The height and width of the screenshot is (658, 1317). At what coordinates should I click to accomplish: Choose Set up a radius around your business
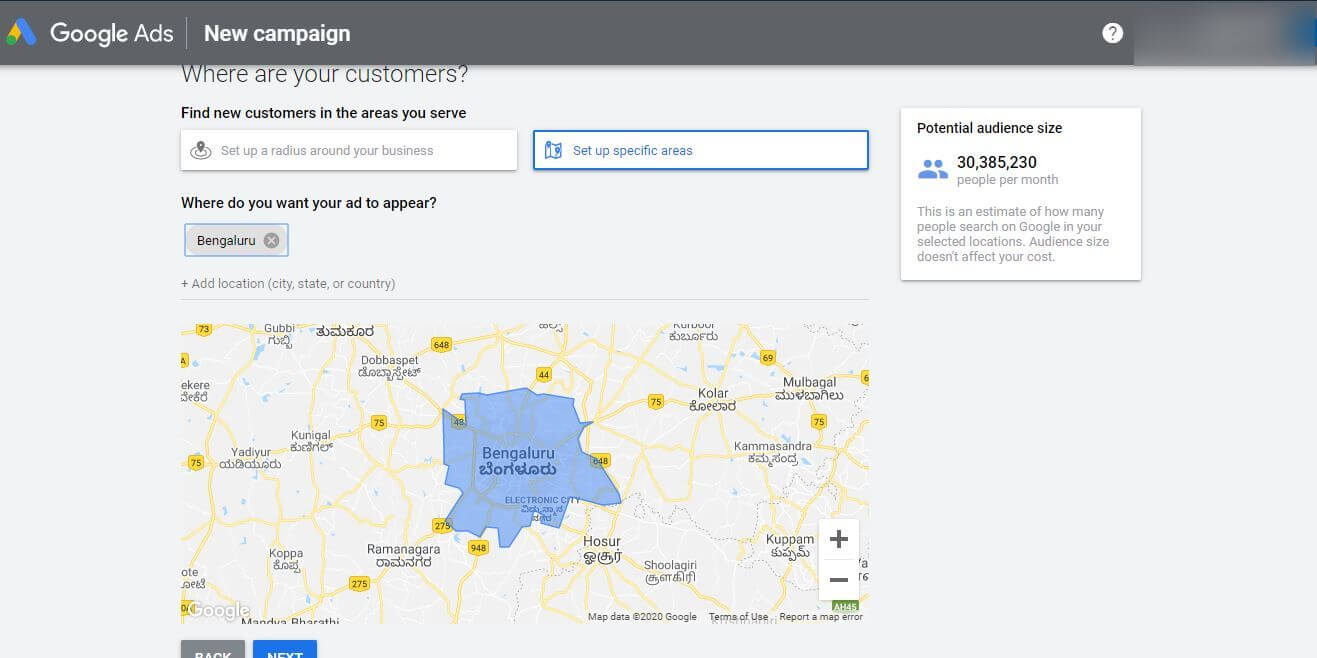pos(349,150)
